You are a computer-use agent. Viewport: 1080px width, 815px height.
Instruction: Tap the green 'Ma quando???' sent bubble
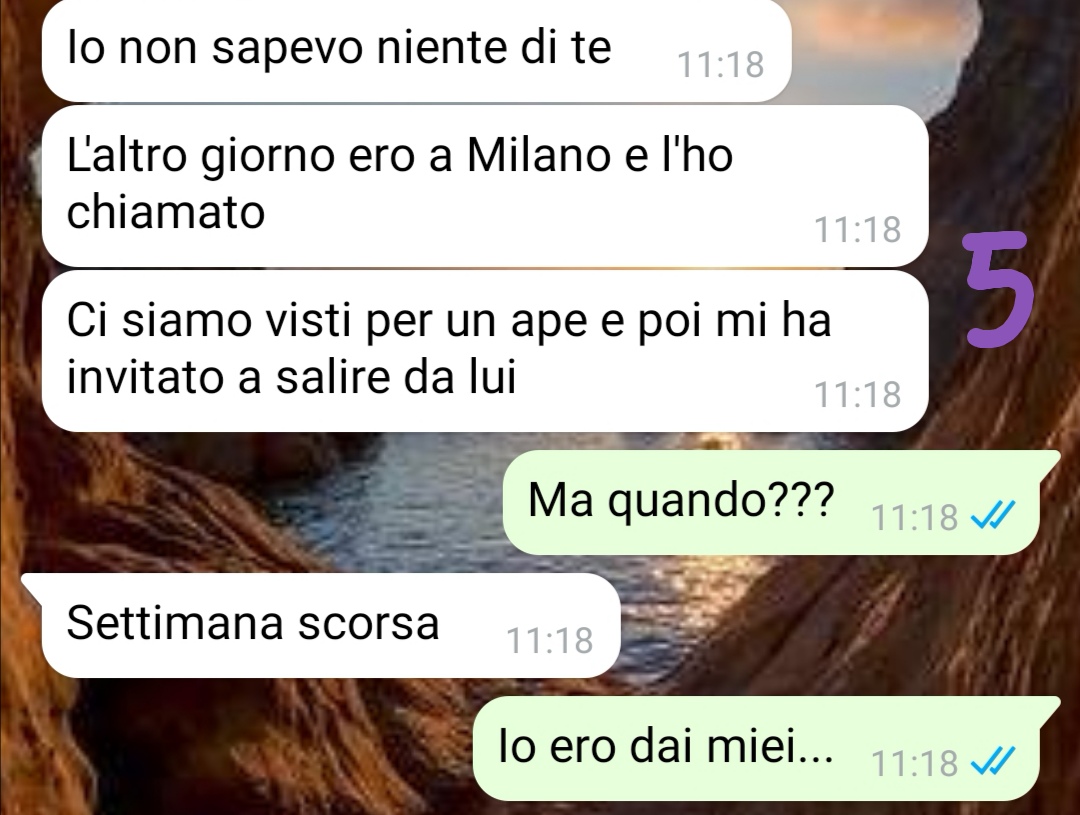[781, 502]
